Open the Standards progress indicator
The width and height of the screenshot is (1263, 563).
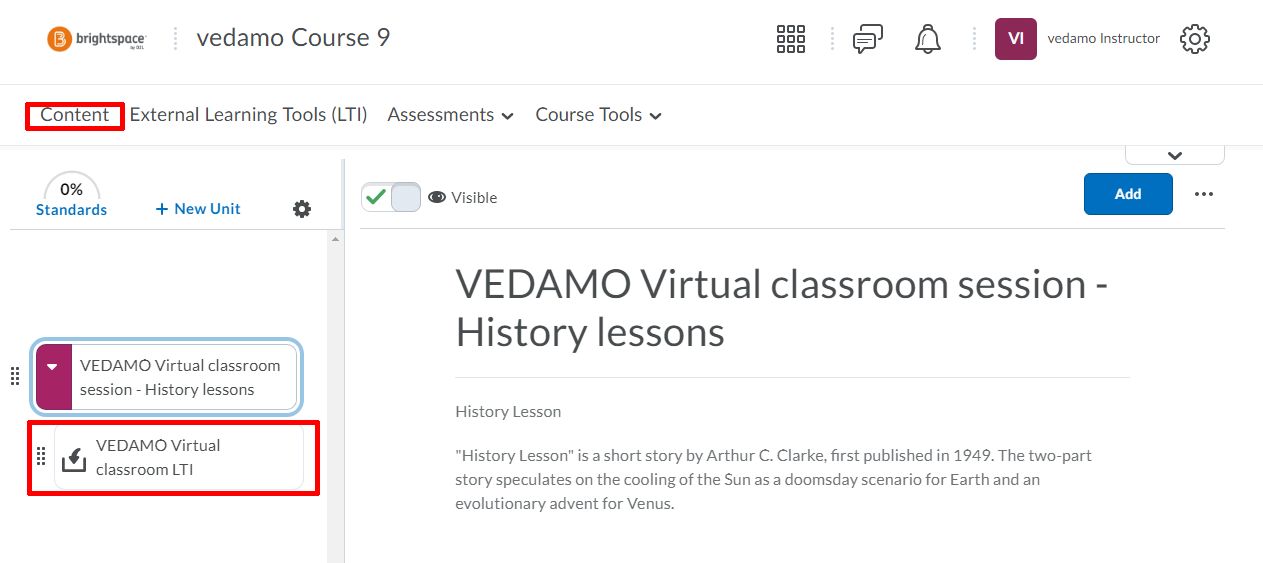click(71, 196)
